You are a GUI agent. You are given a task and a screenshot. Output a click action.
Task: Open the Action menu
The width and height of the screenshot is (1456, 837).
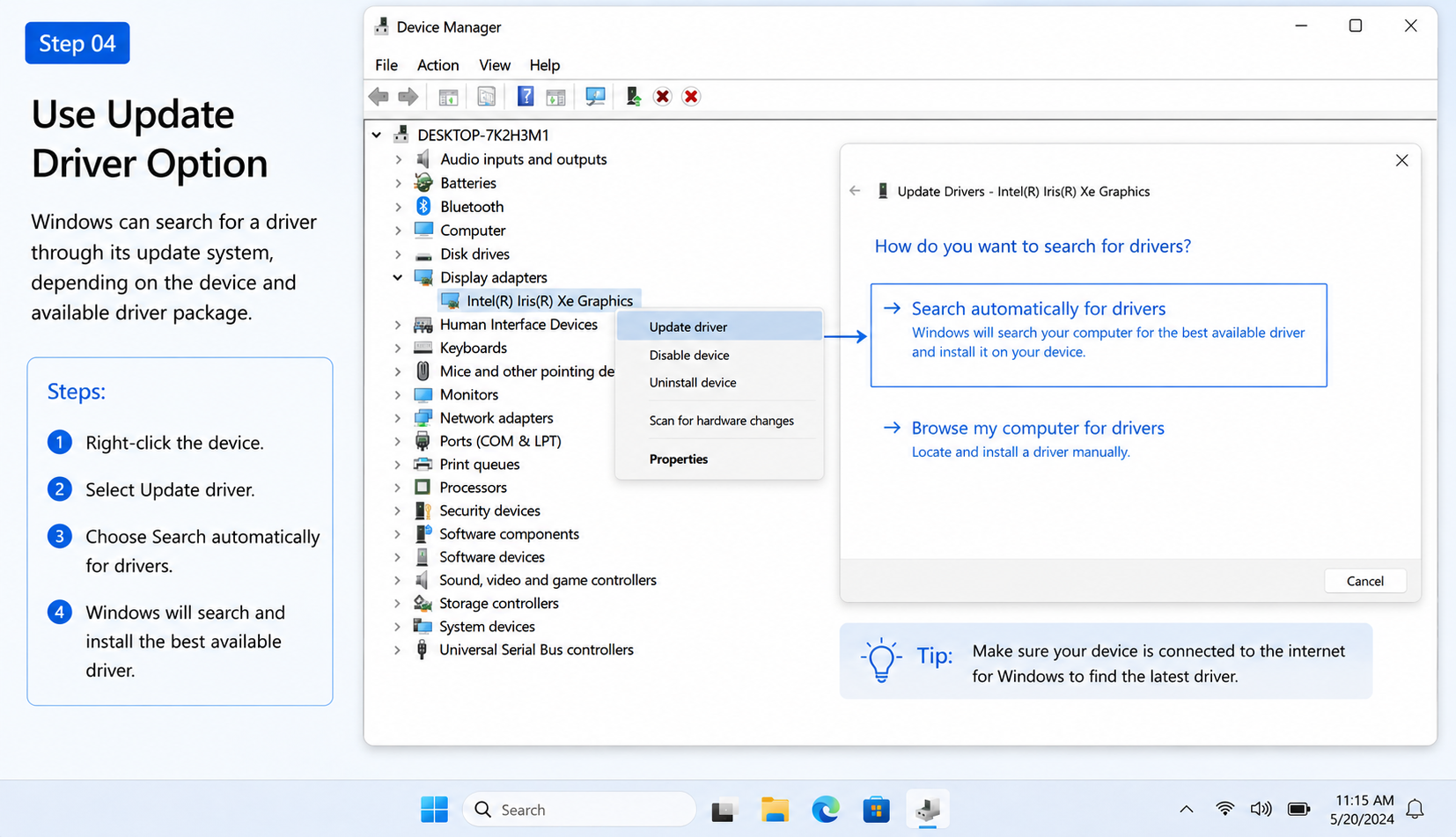tap(438, 65)
